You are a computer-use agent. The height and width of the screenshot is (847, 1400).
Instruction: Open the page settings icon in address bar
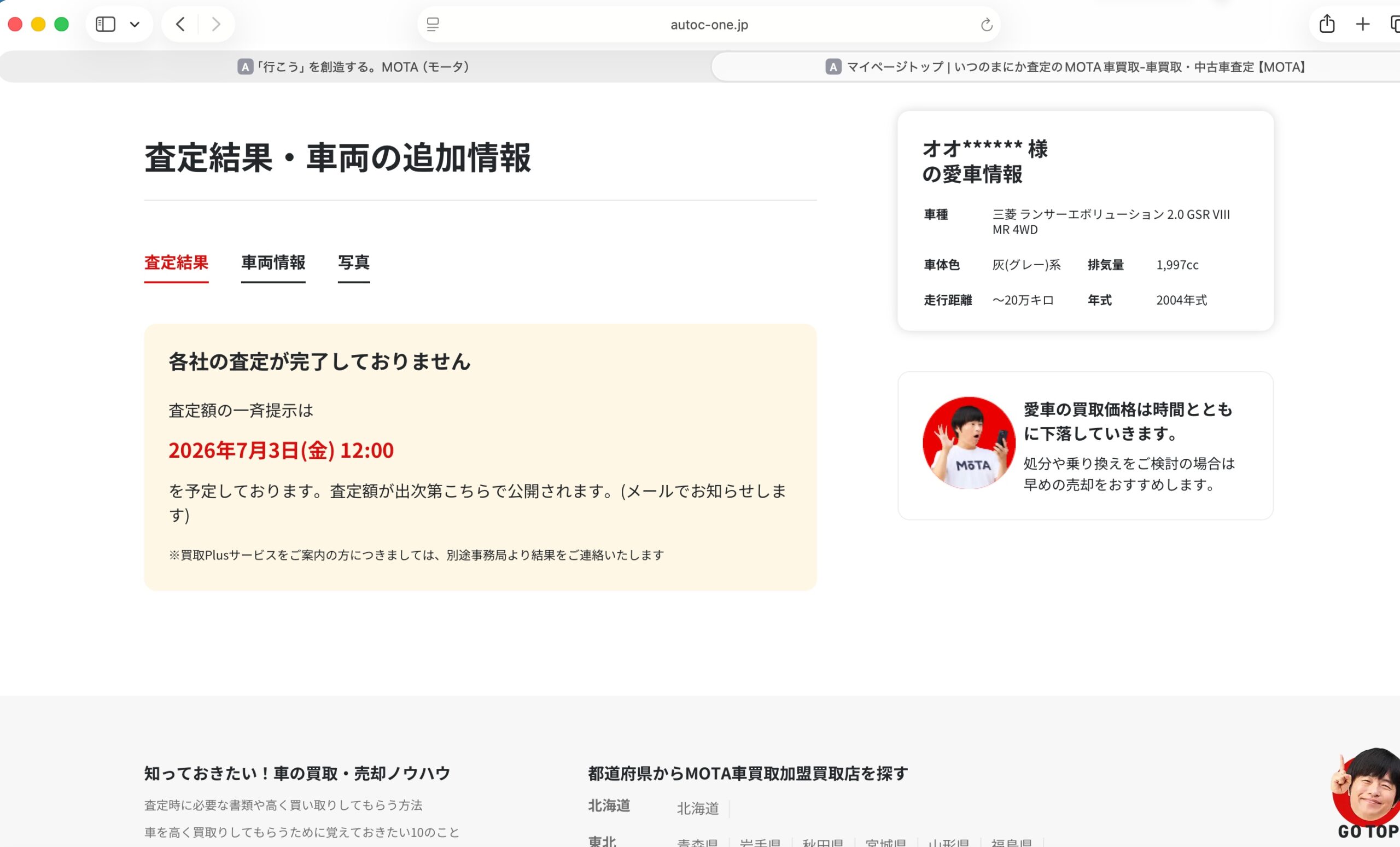point(433,25)
